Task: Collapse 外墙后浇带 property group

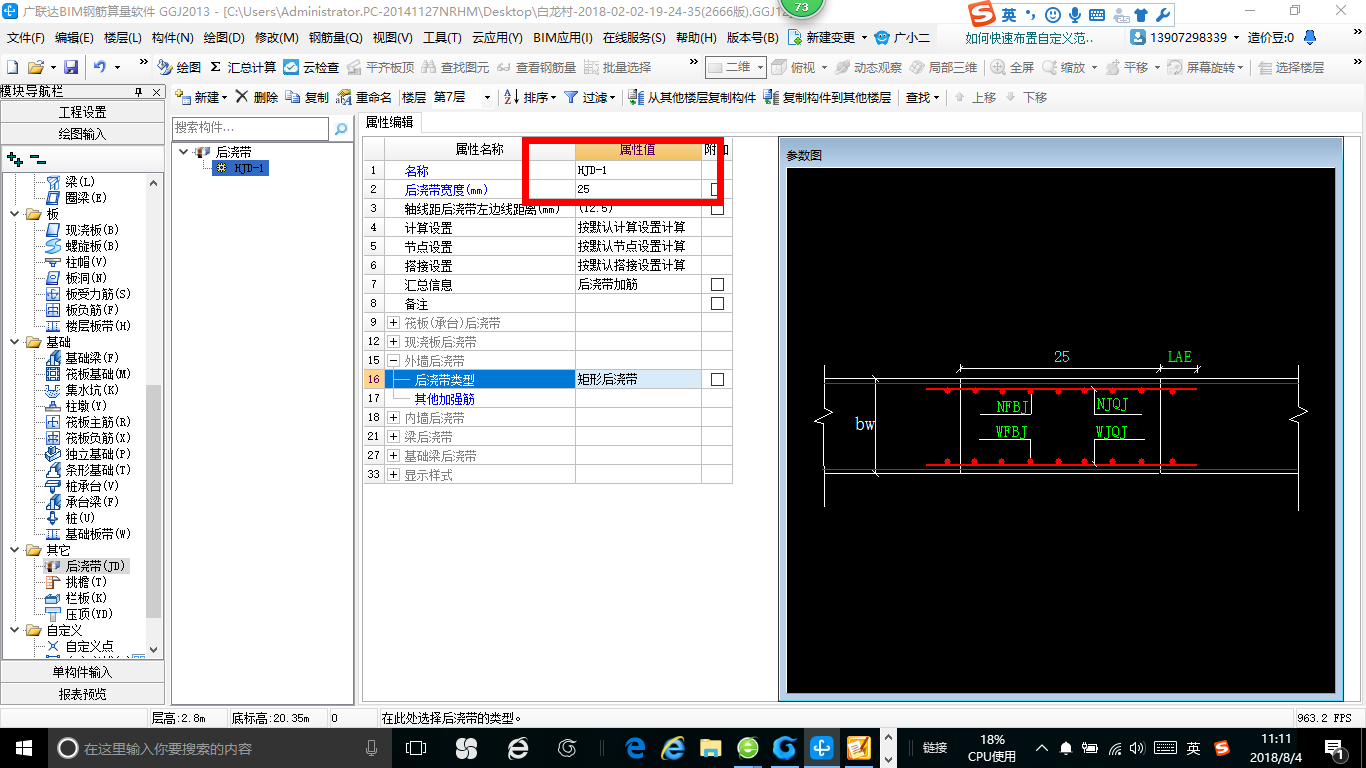Action: click(x=394, y=361)
